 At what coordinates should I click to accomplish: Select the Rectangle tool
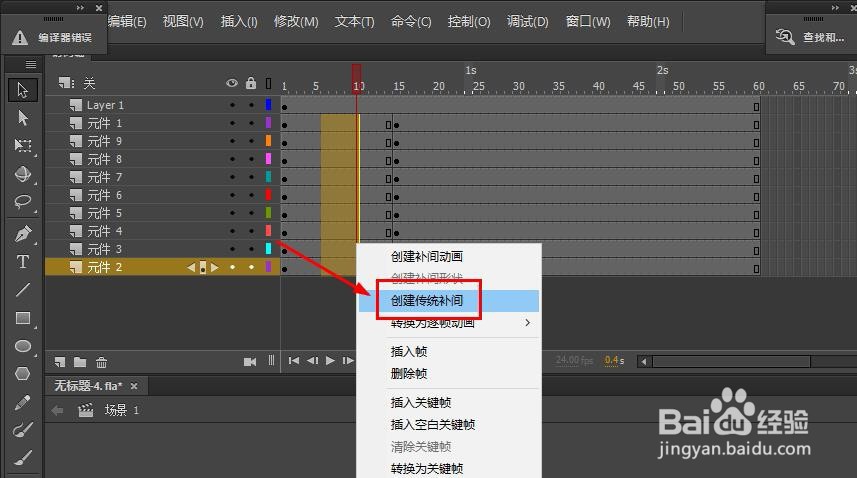(x=22, y=318)
